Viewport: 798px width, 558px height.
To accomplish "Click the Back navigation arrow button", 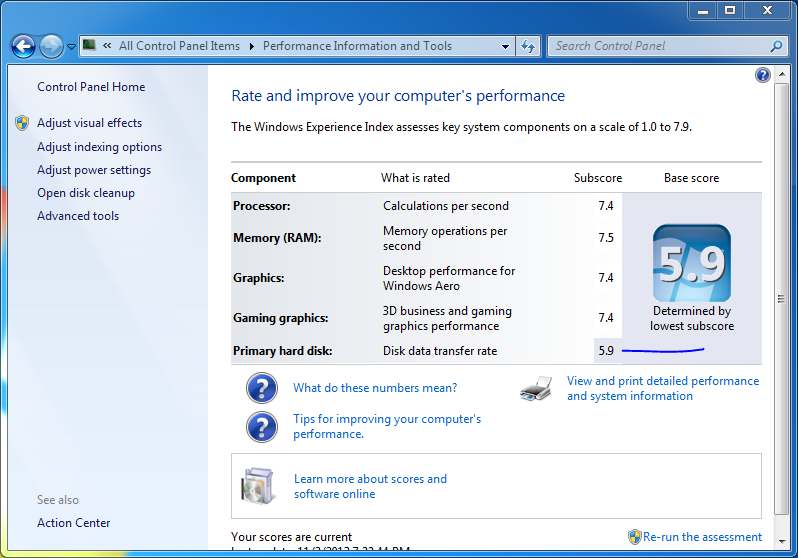I will [23, 47].
